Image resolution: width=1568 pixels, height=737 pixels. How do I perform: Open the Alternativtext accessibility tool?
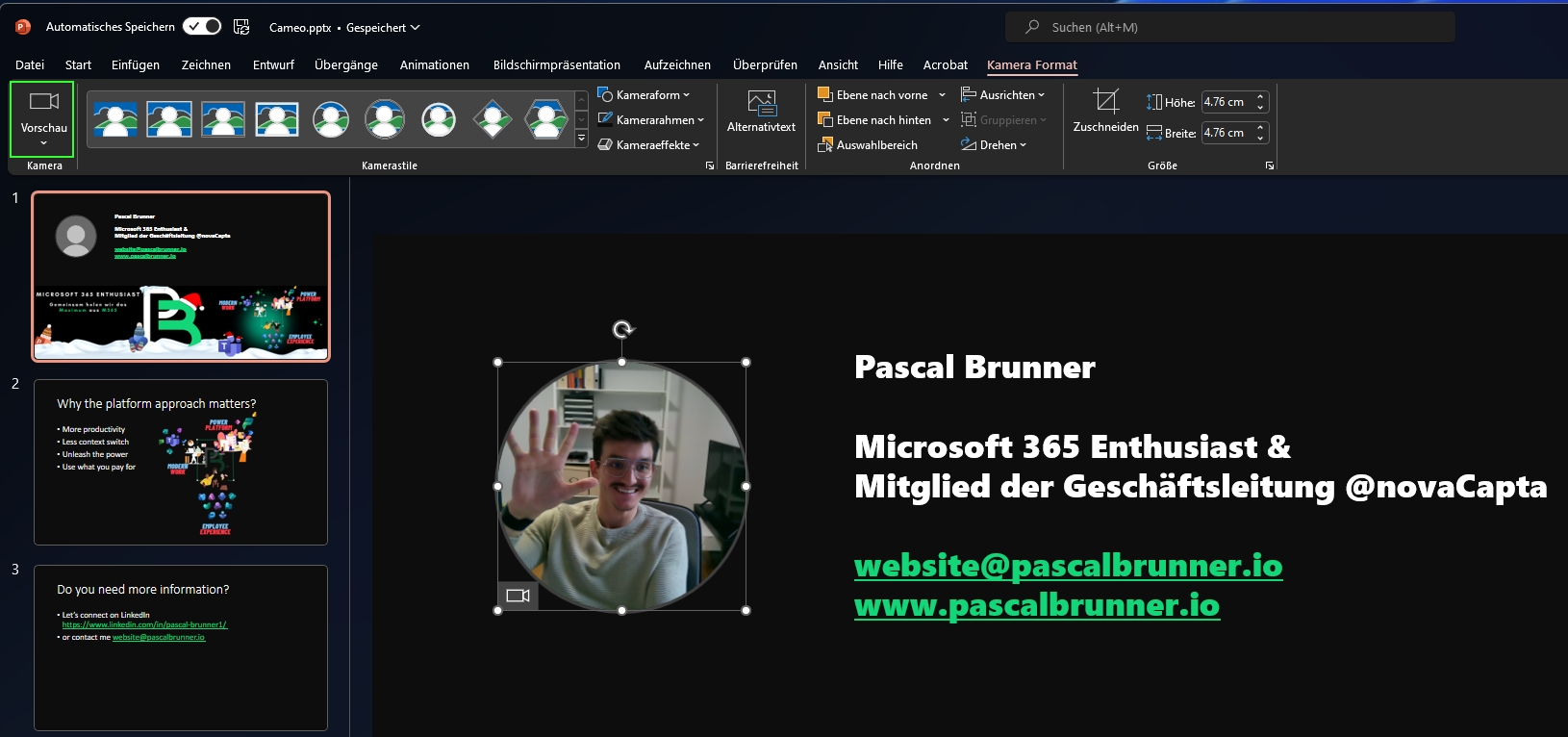[761, 112]
